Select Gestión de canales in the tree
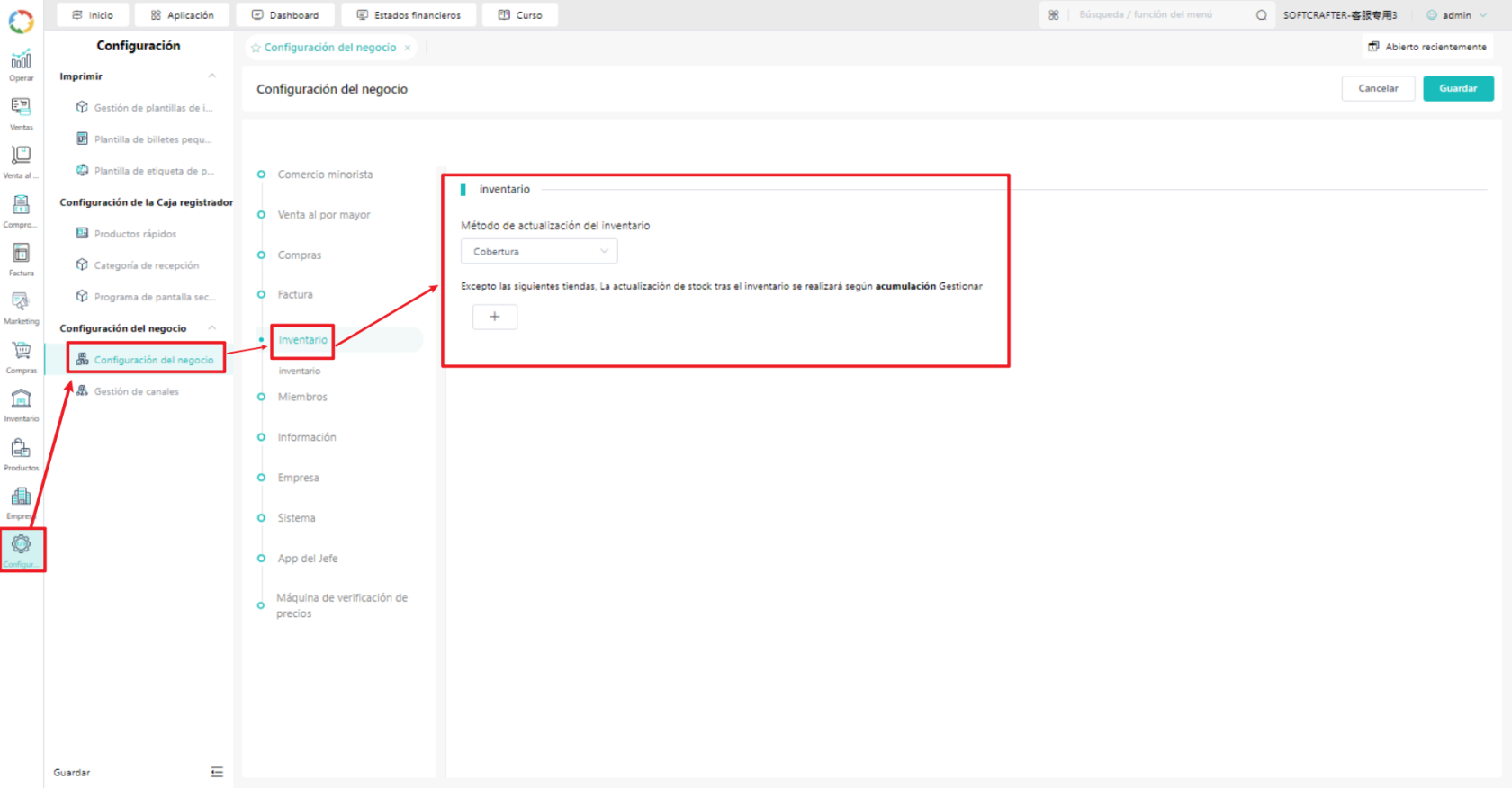Viewport: 1512px width, 788px height. (x=137, y=391)
